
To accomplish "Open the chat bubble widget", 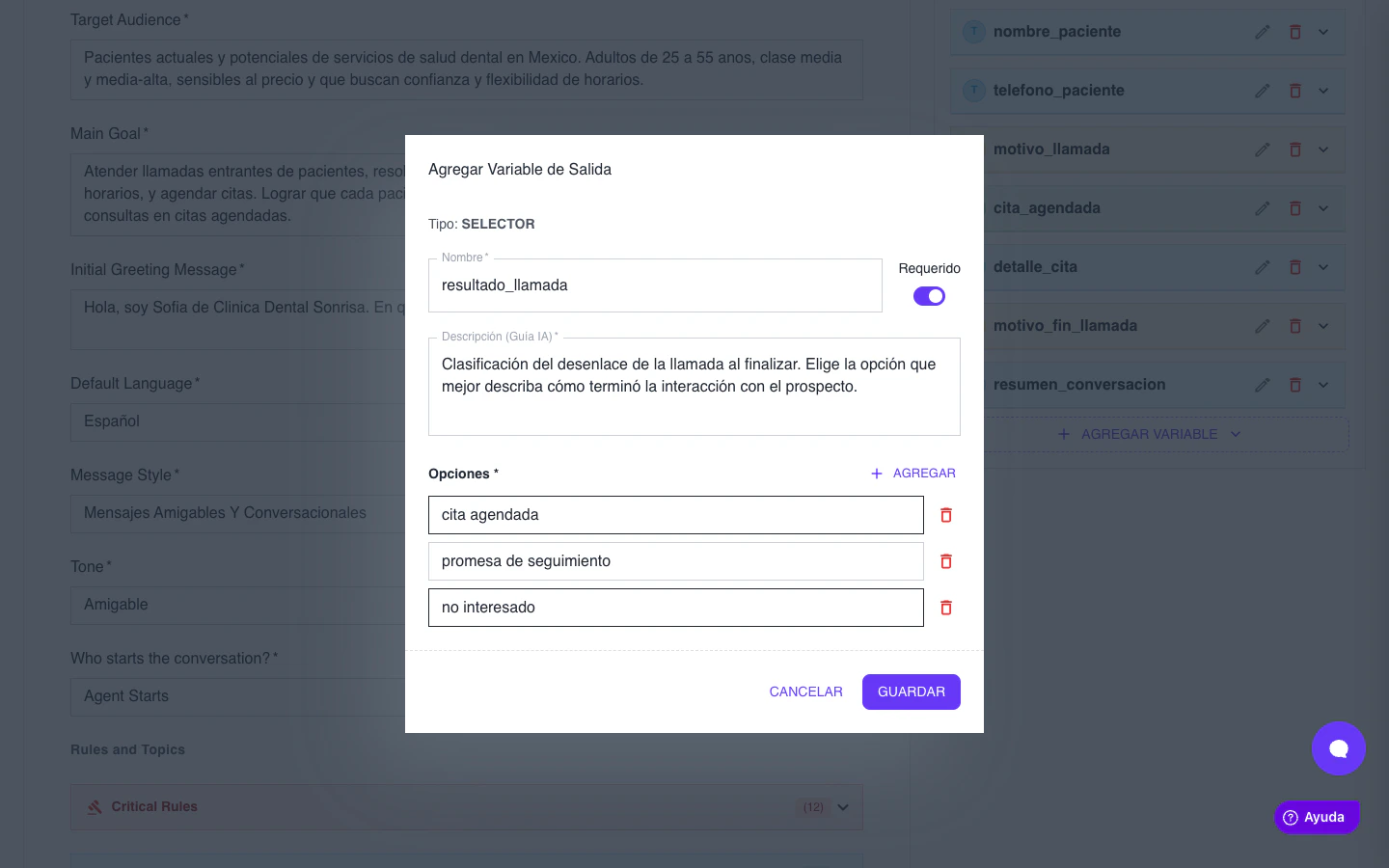I will coord(1339,748).
